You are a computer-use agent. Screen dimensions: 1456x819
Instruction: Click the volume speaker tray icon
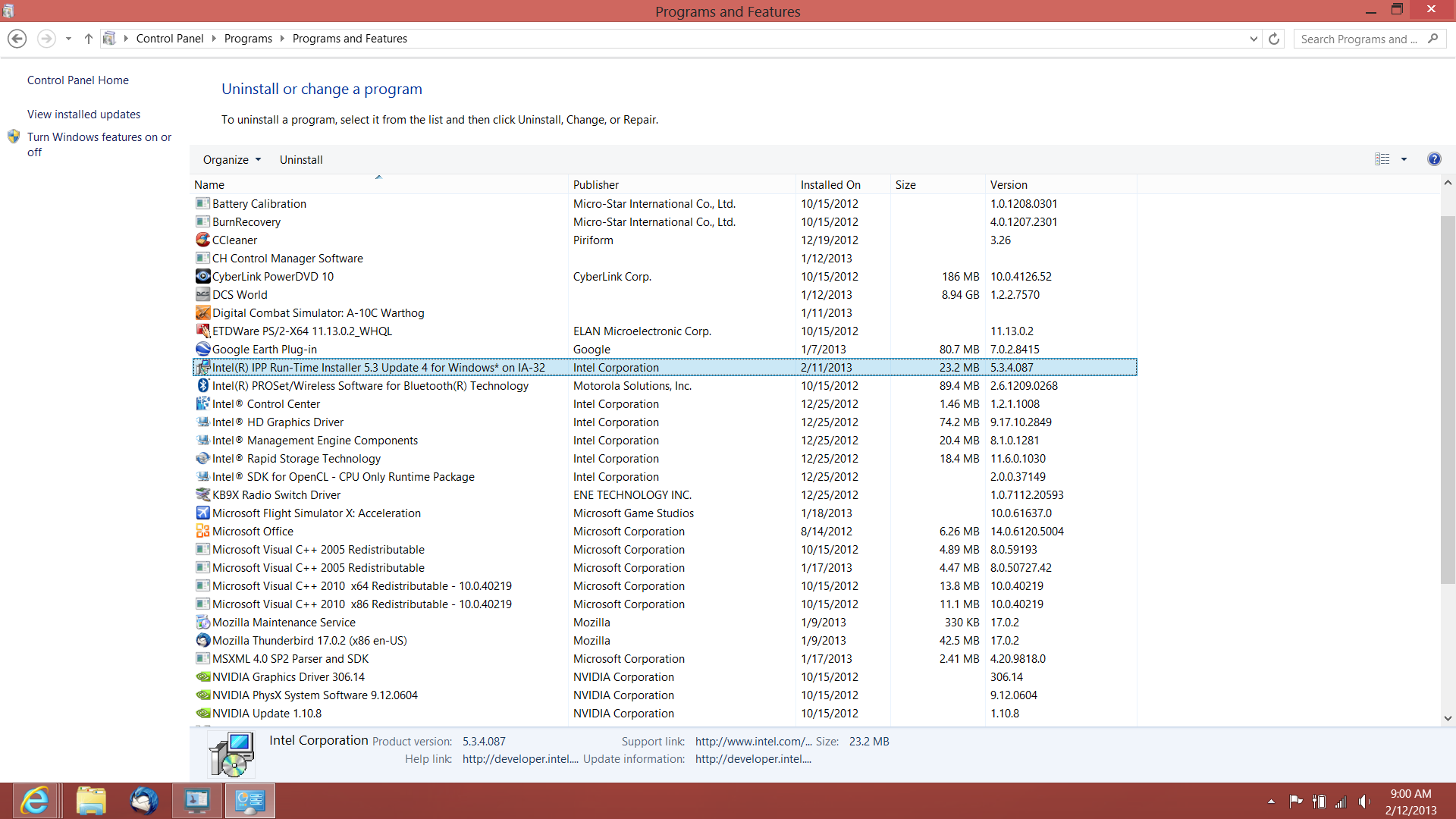[x=1364, y=802]
